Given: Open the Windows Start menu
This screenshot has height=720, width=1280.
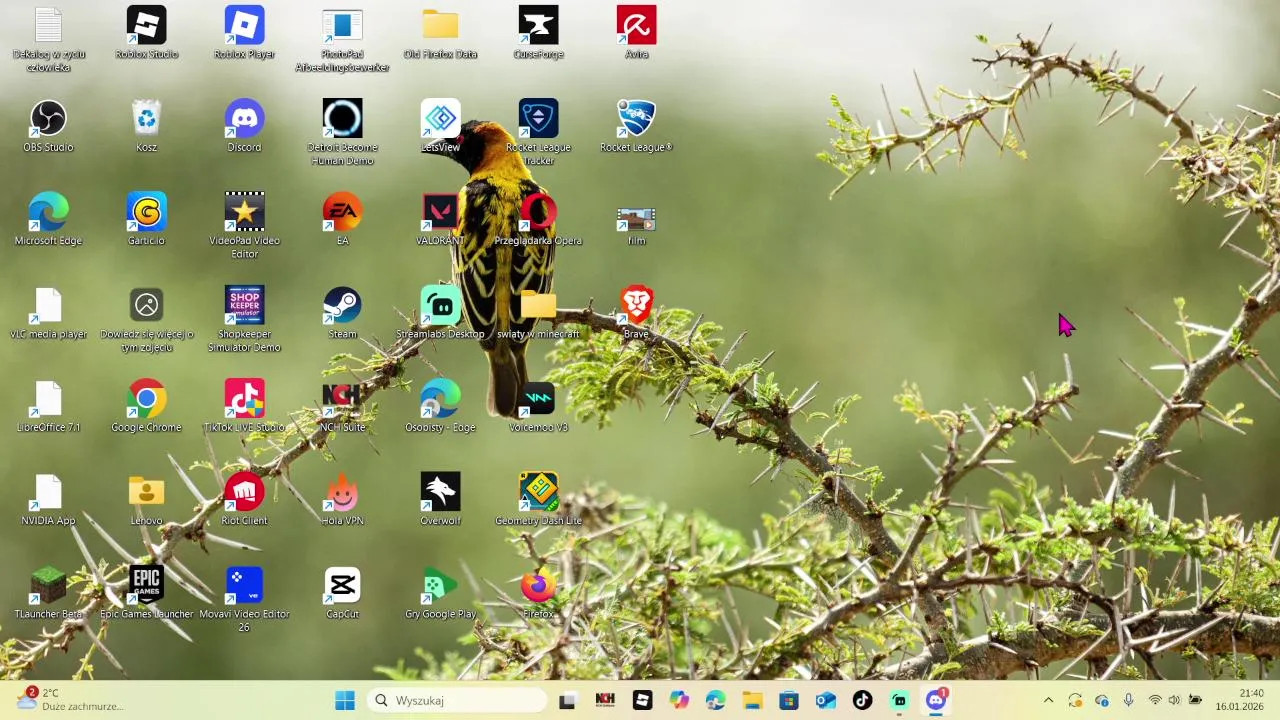Looking at the screenshot, I should click(345, 700).
